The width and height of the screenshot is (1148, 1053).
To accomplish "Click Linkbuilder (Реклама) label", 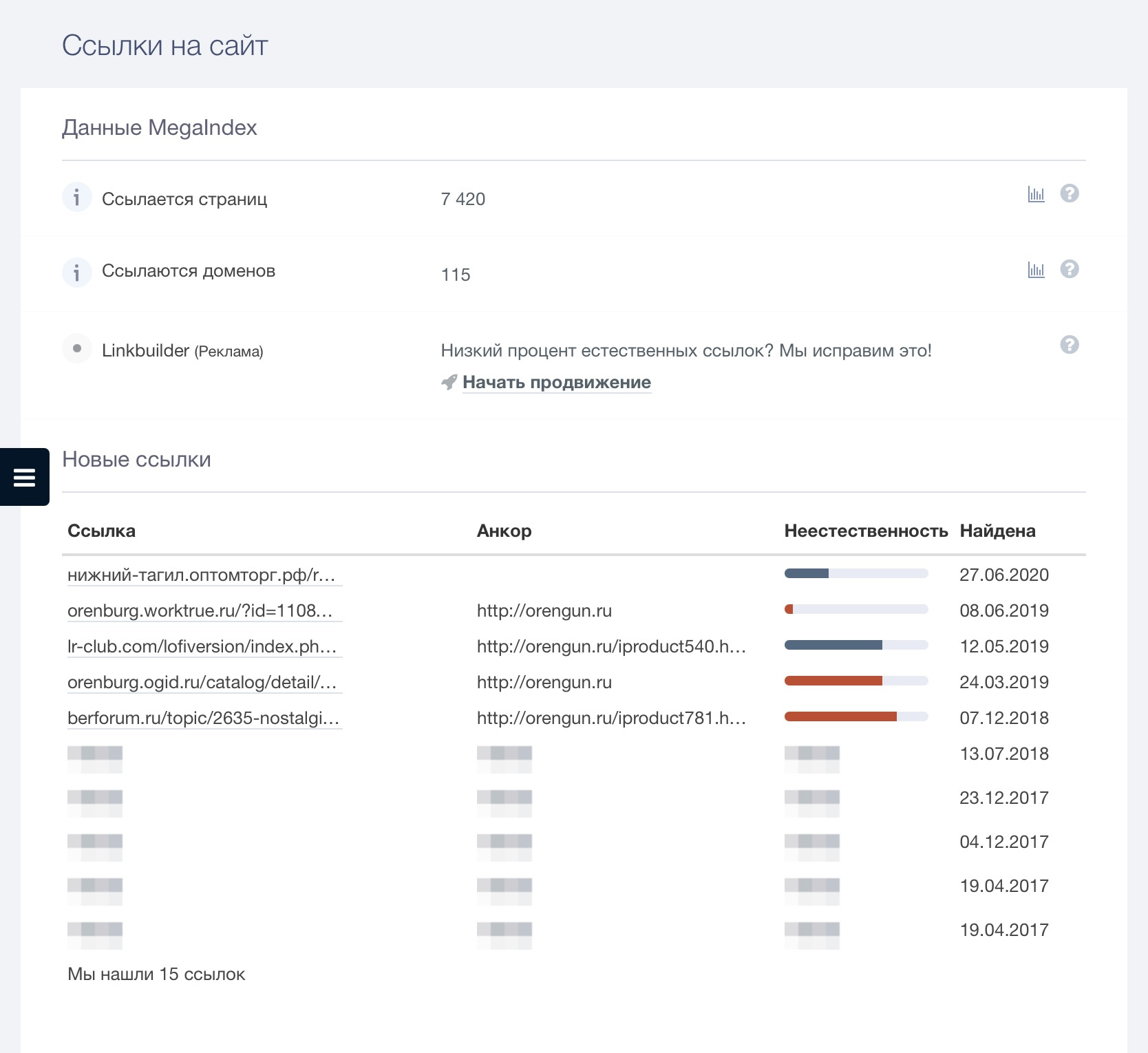I will coord(182,351).
